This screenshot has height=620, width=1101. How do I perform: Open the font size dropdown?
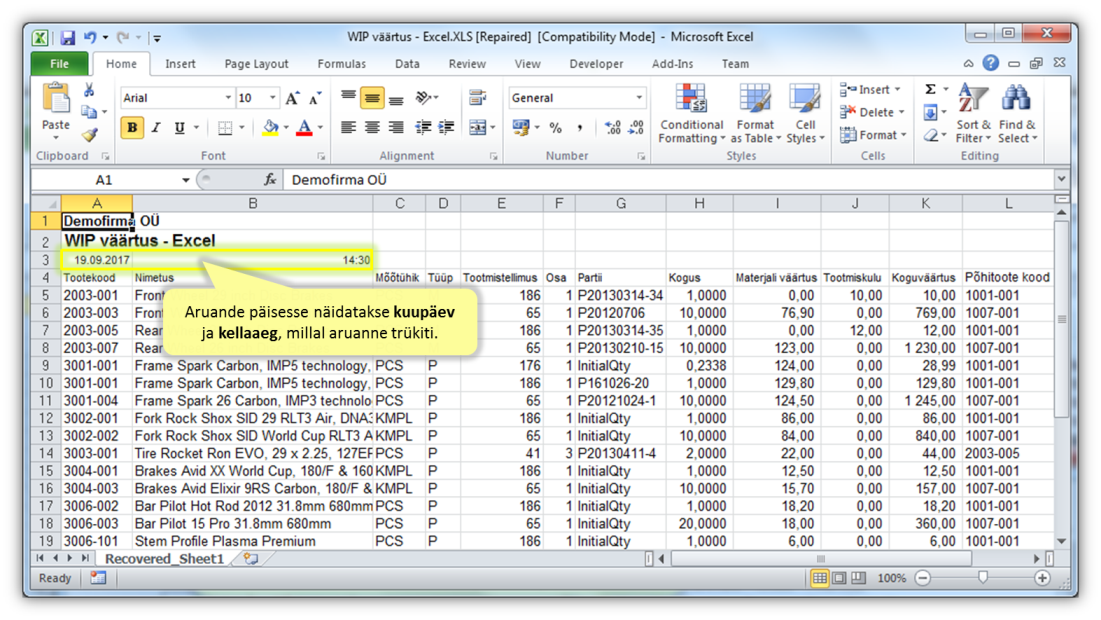(272, 98)
